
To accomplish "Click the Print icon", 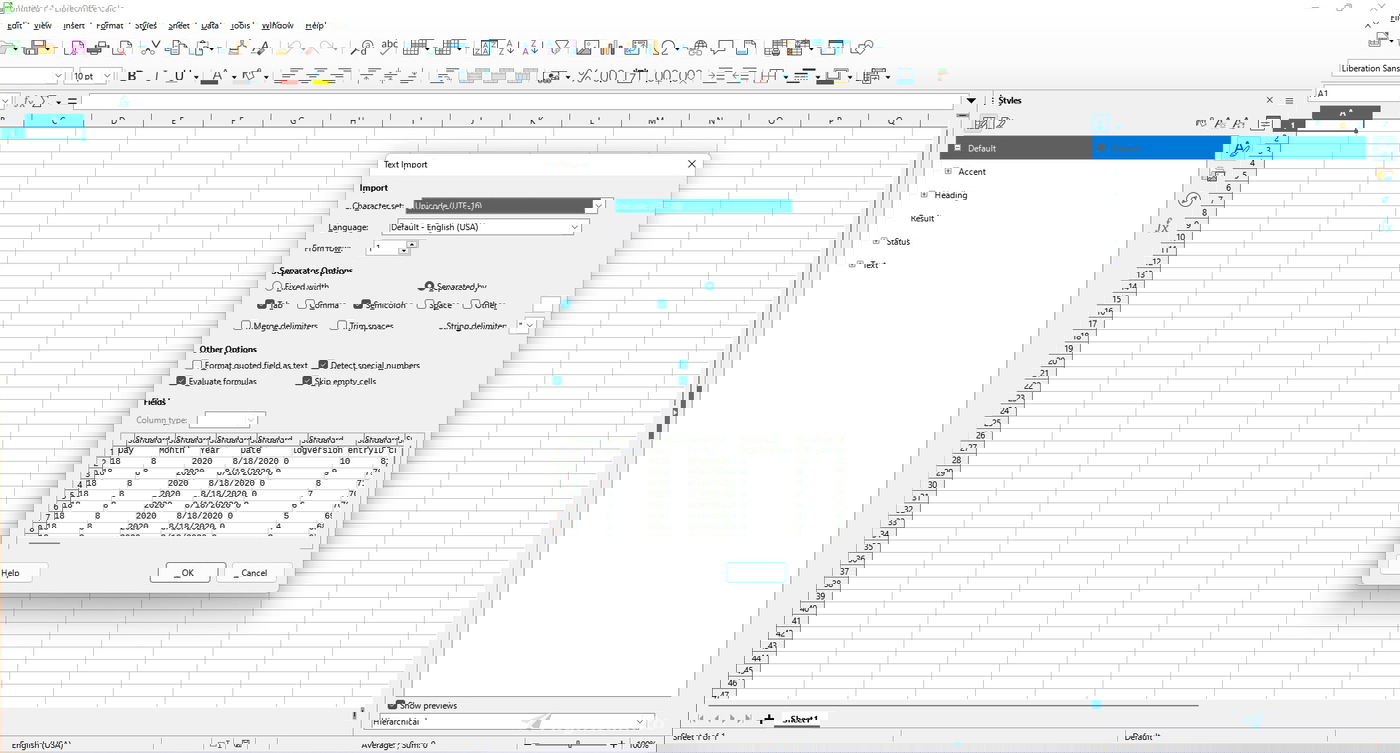I will 101,45.
